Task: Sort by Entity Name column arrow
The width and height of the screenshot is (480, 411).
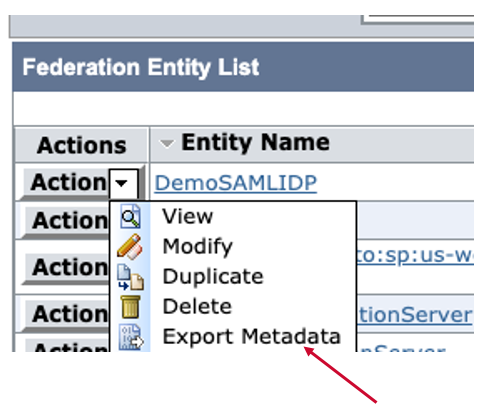Action: pyautogui.click(x=167, y=143)
